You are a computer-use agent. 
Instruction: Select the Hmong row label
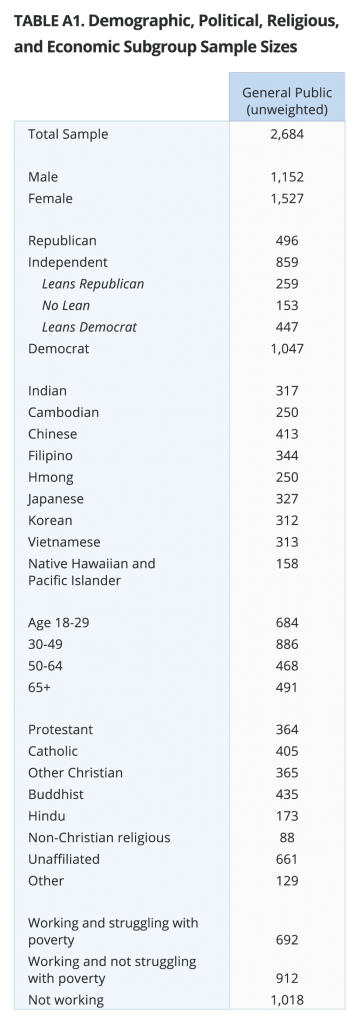pyautogui.click(x=50, y=477)
